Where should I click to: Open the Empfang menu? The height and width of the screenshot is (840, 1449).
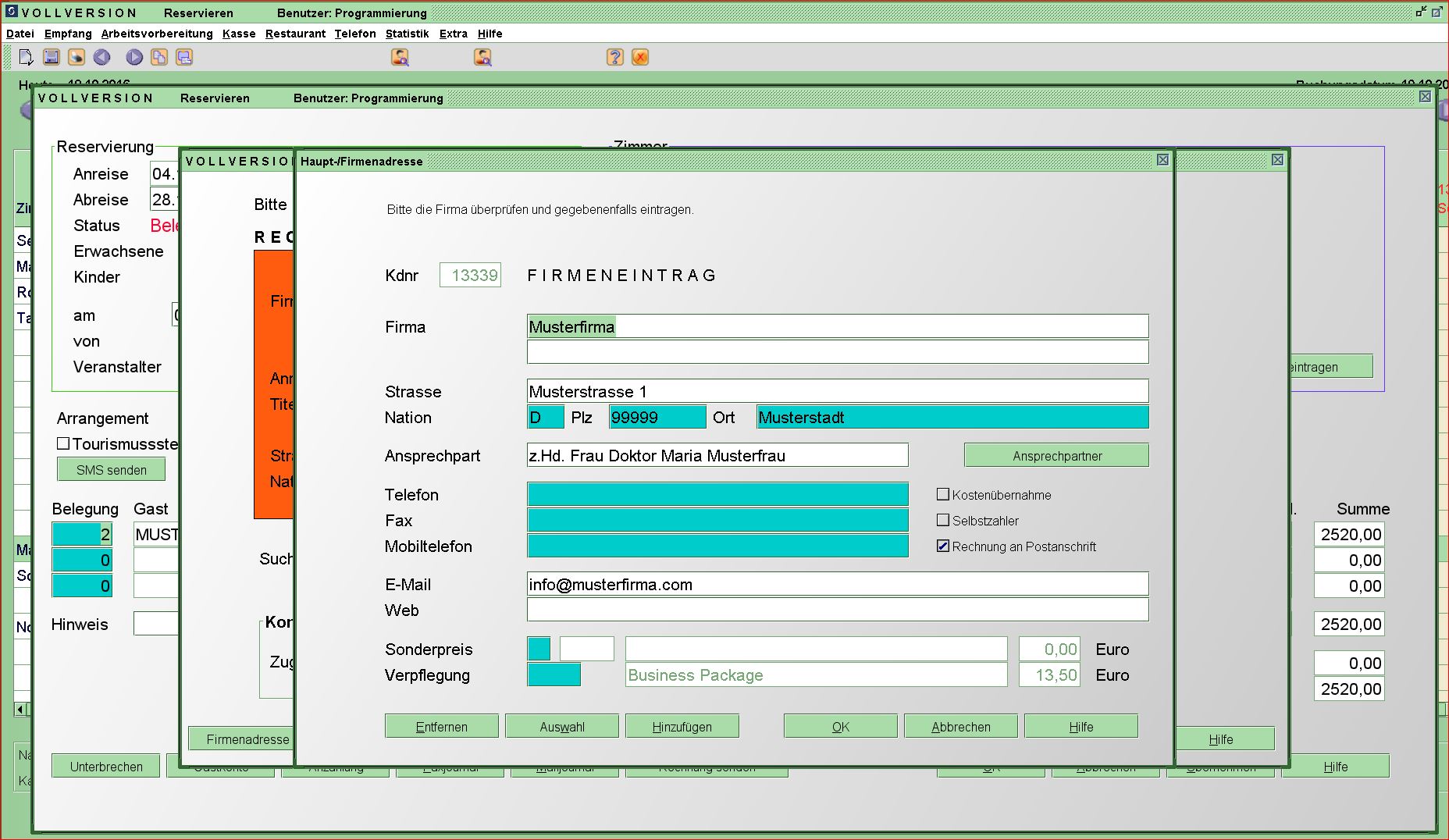(68, 34)
